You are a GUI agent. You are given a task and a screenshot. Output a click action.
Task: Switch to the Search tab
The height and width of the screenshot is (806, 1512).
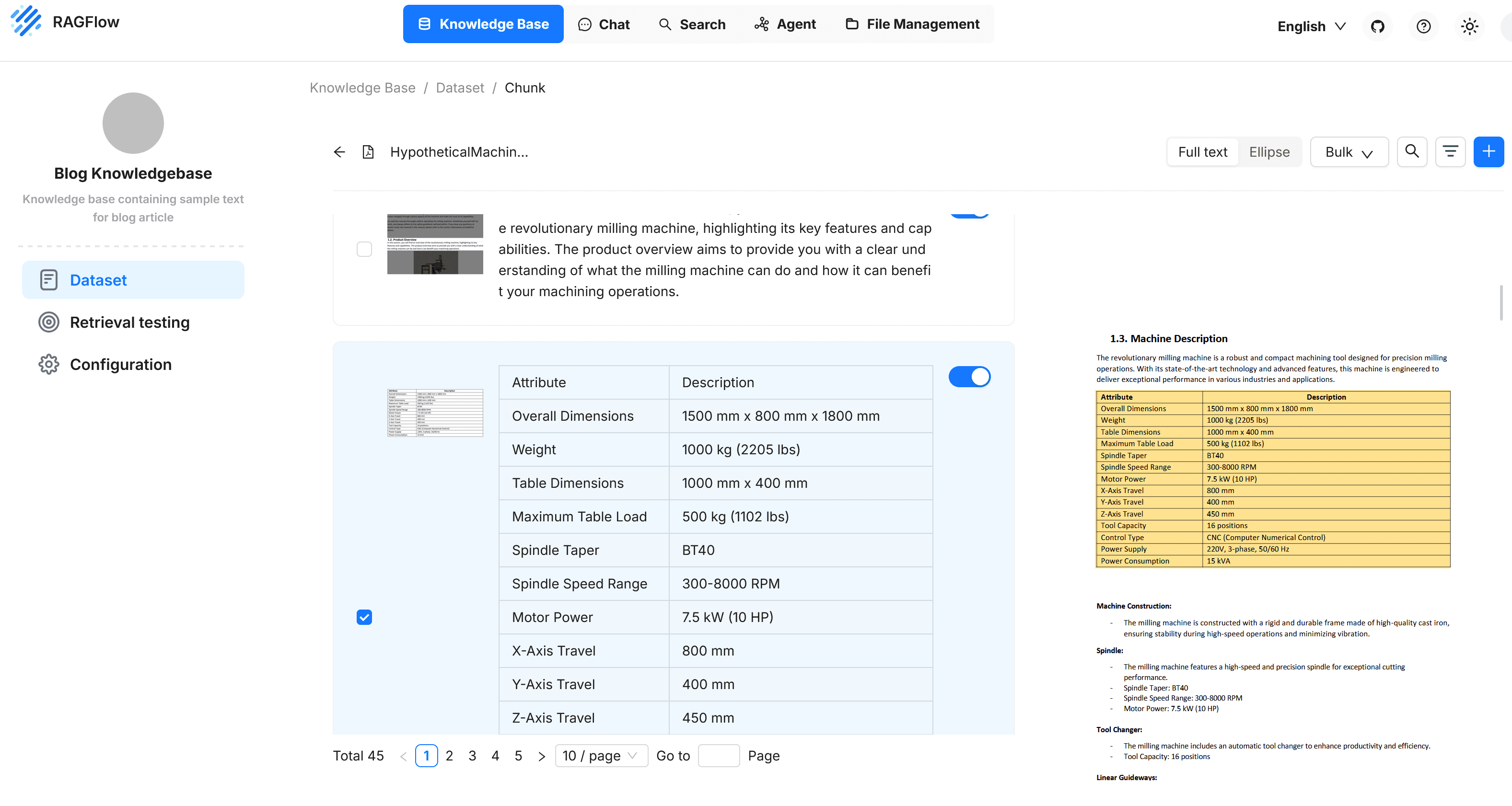[x=693, y=24]
